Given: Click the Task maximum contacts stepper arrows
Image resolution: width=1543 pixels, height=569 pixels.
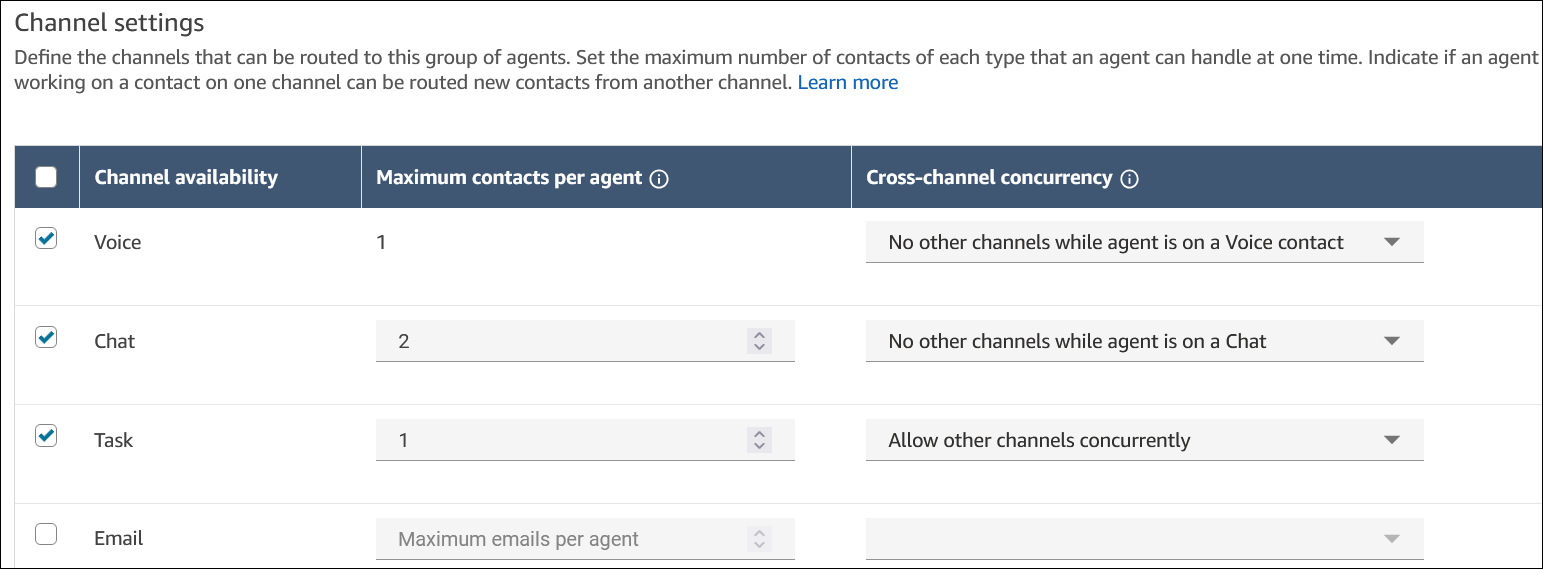Looking at the screenshot, I should (759, 440).
